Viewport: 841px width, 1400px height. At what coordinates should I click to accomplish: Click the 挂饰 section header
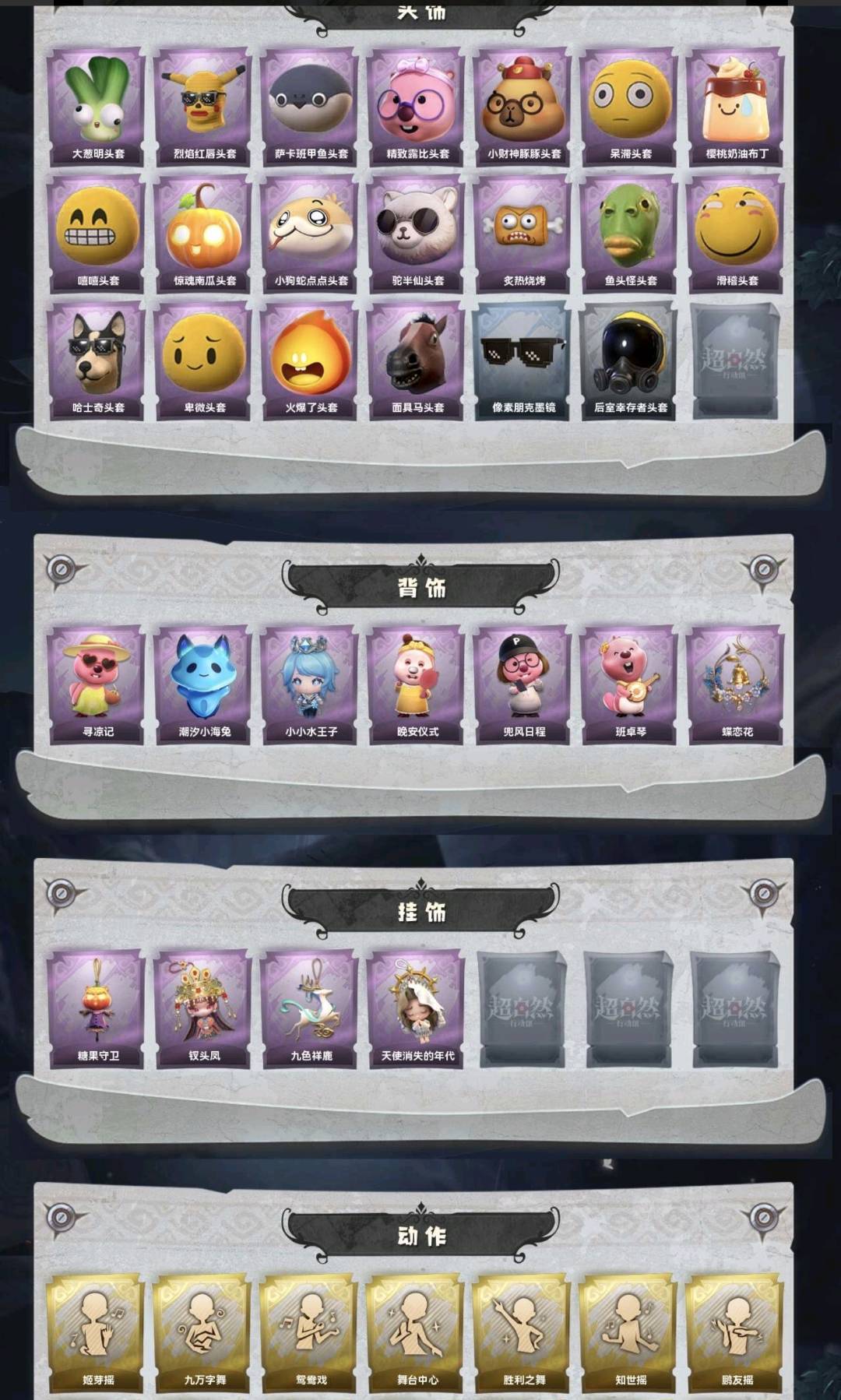tap(420, 910)
